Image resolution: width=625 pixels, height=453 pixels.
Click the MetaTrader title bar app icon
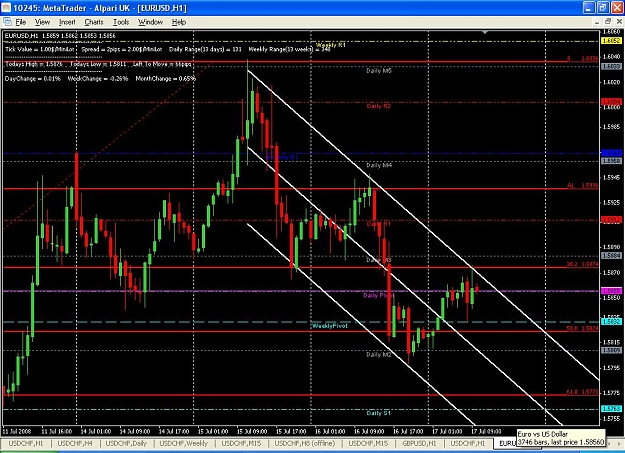coord(6,8)
